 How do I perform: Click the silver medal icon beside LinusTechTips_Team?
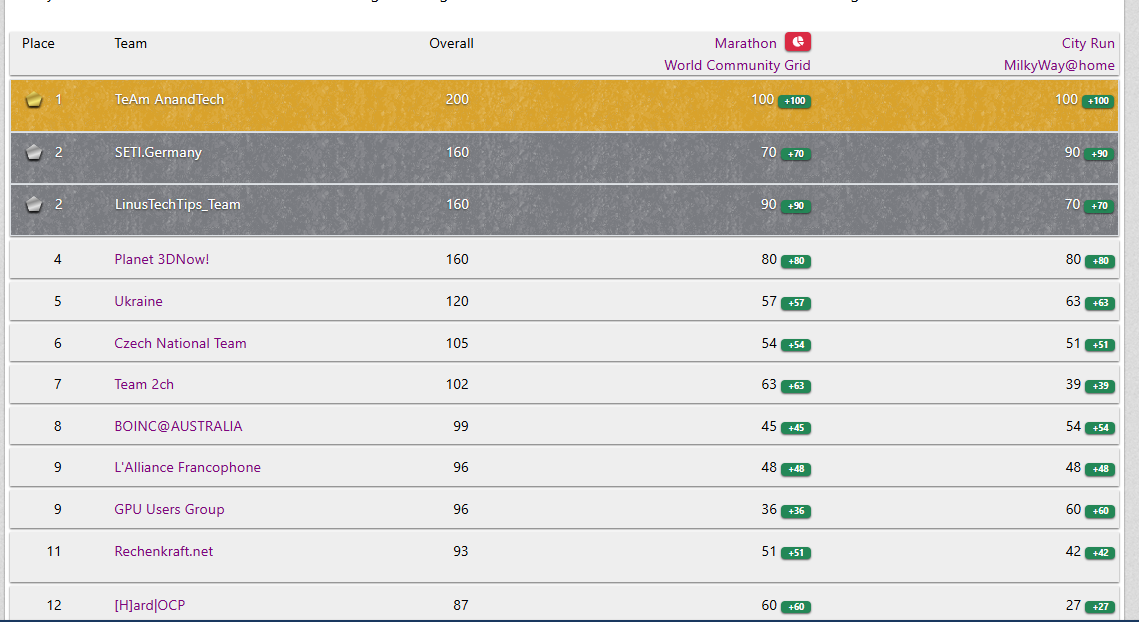(x=33, y=205)
